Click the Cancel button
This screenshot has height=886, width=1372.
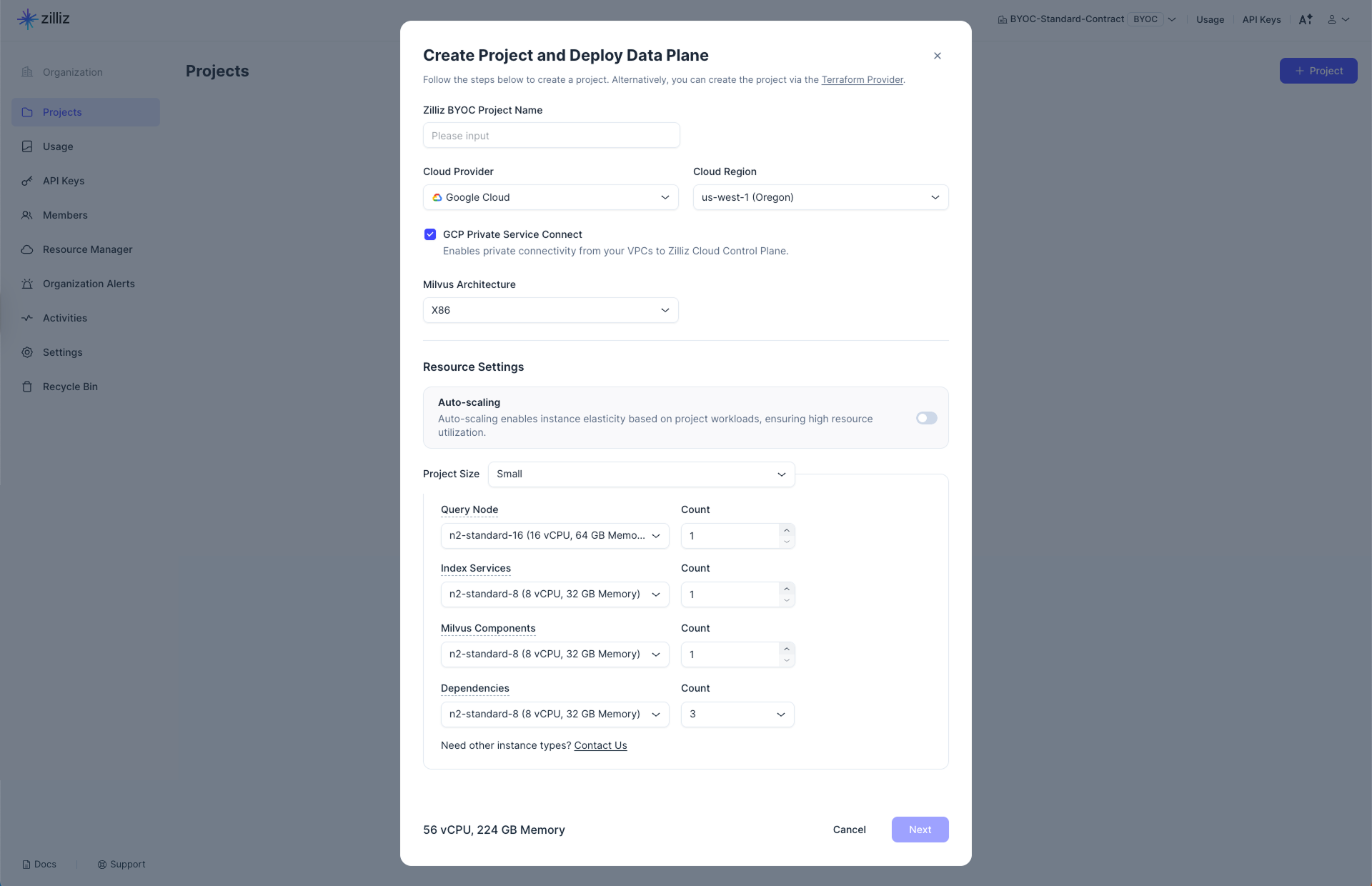[849, 830]
